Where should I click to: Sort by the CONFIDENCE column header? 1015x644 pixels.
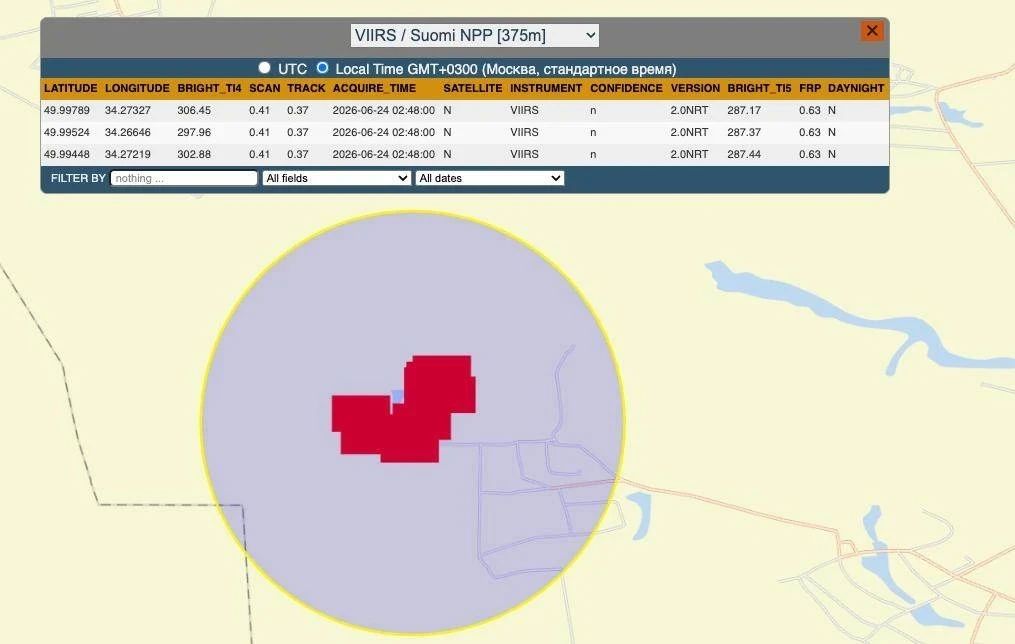point(626,88)
